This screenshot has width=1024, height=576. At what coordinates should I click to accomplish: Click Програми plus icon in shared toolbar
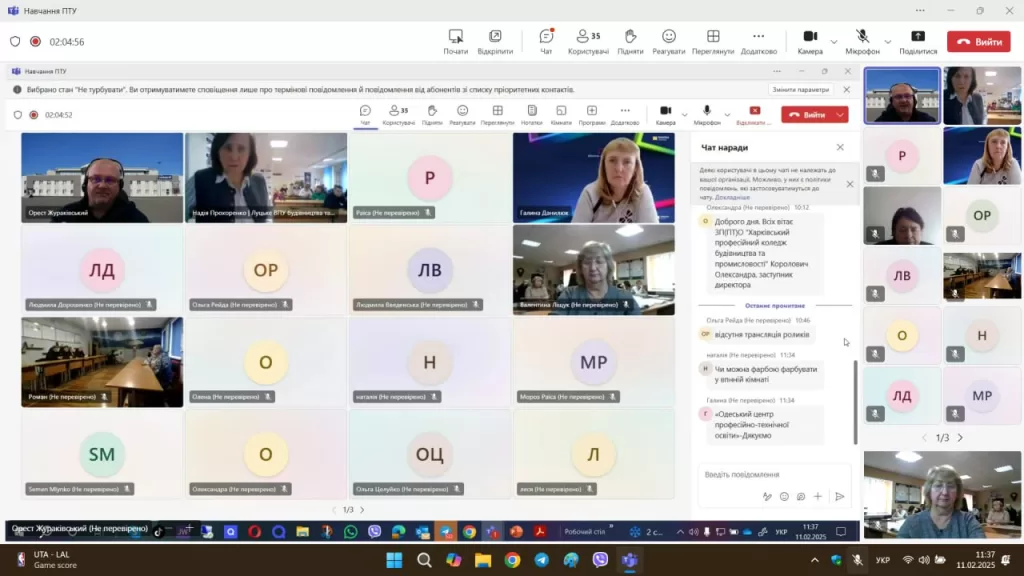pos(592,114)
